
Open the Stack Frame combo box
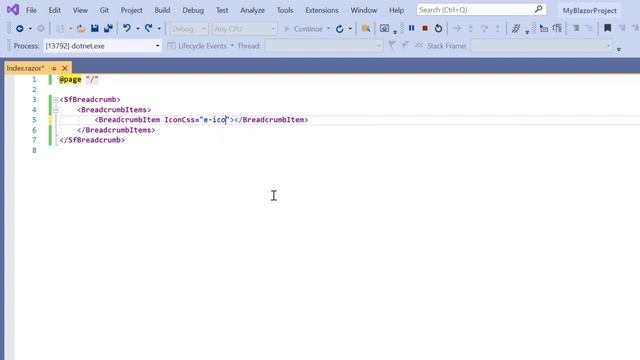tap(542, 46)
